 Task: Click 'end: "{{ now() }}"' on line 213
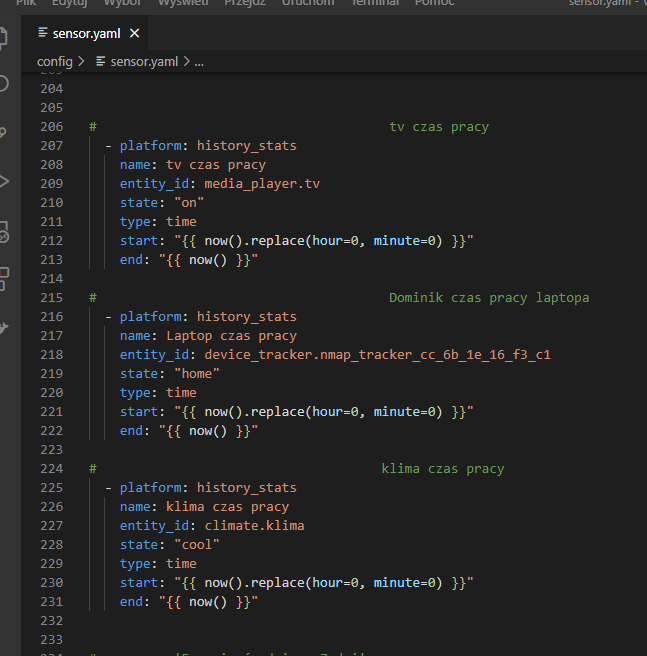[189, 260]
